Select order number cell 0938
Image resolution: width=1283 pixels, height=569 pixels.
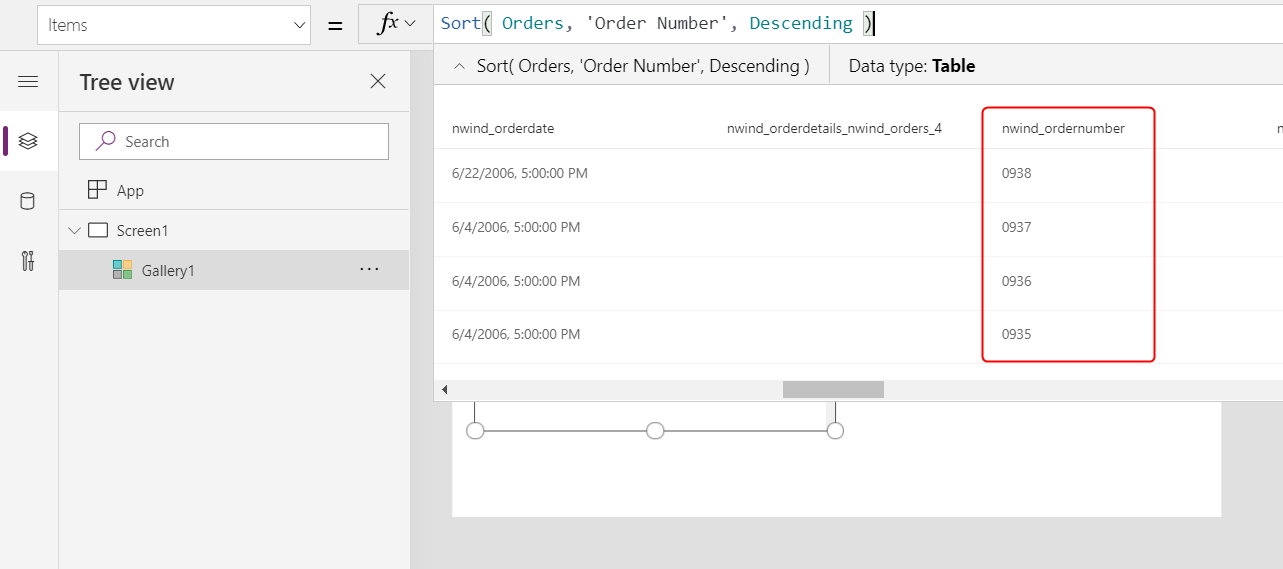click(x=1016, y=173)
